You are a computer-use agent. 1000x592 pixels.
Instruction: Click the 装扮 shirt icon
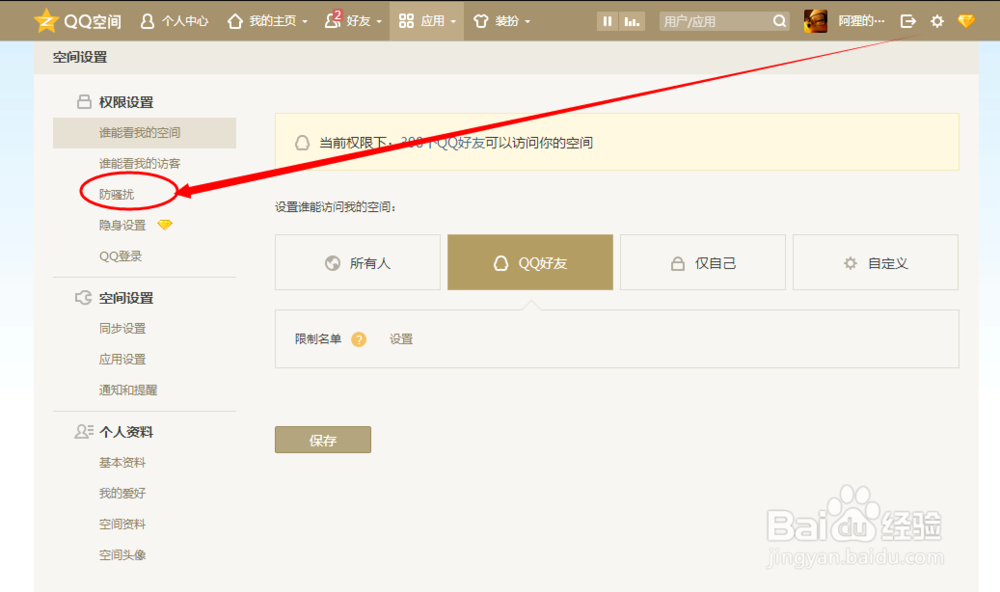click(x=481, y=21)
